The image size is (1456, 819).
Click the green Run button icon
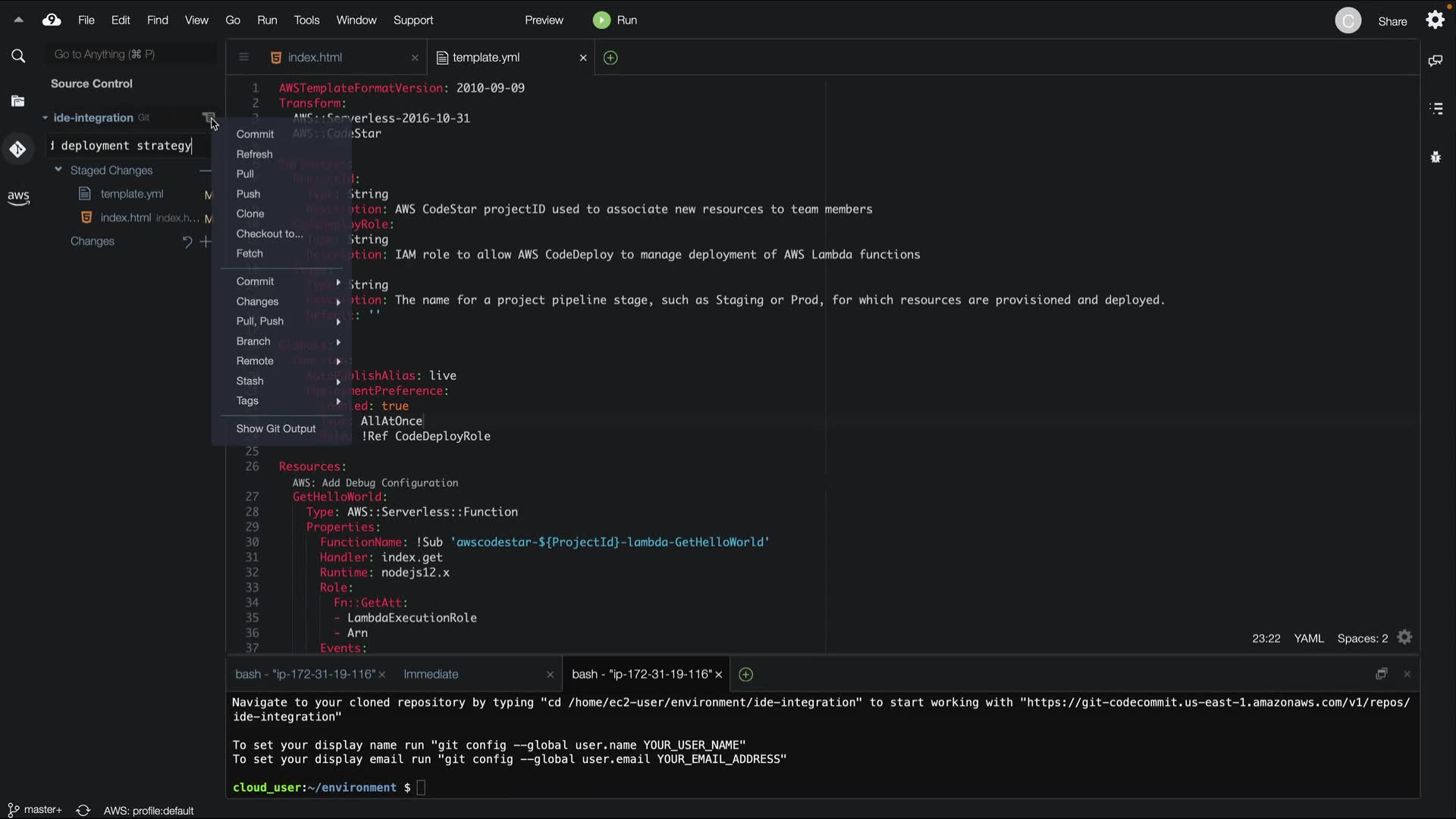601,20
